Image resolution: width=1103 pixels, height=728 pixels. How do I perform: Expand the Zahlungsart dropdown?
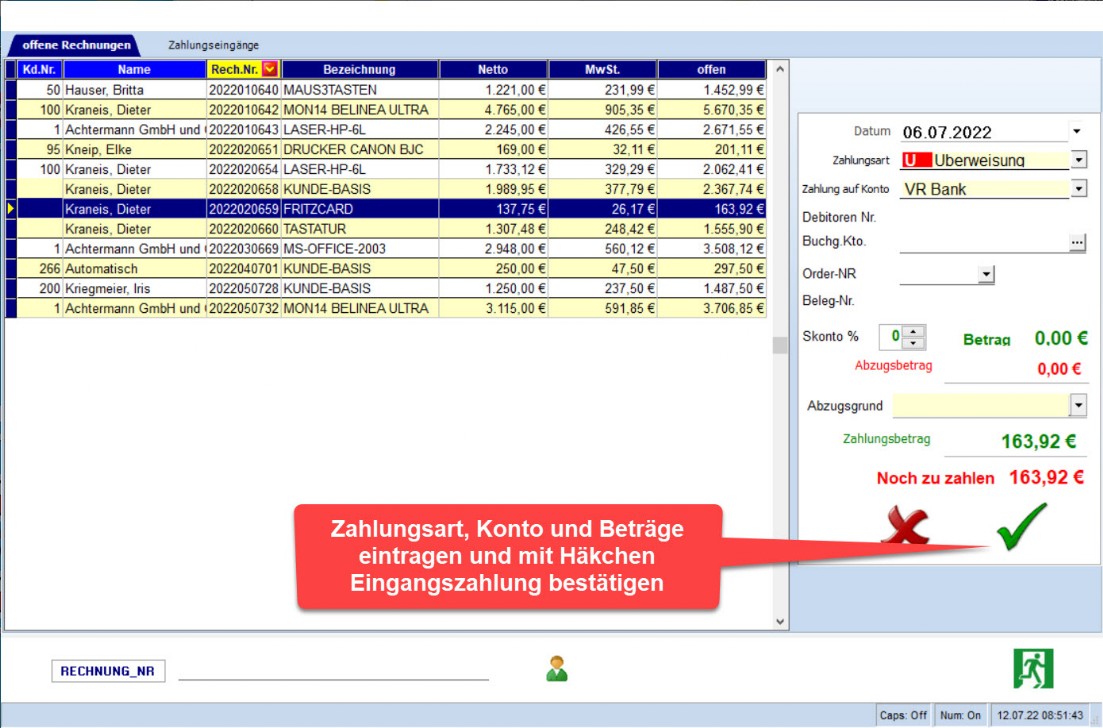(x=1078, y=159)
